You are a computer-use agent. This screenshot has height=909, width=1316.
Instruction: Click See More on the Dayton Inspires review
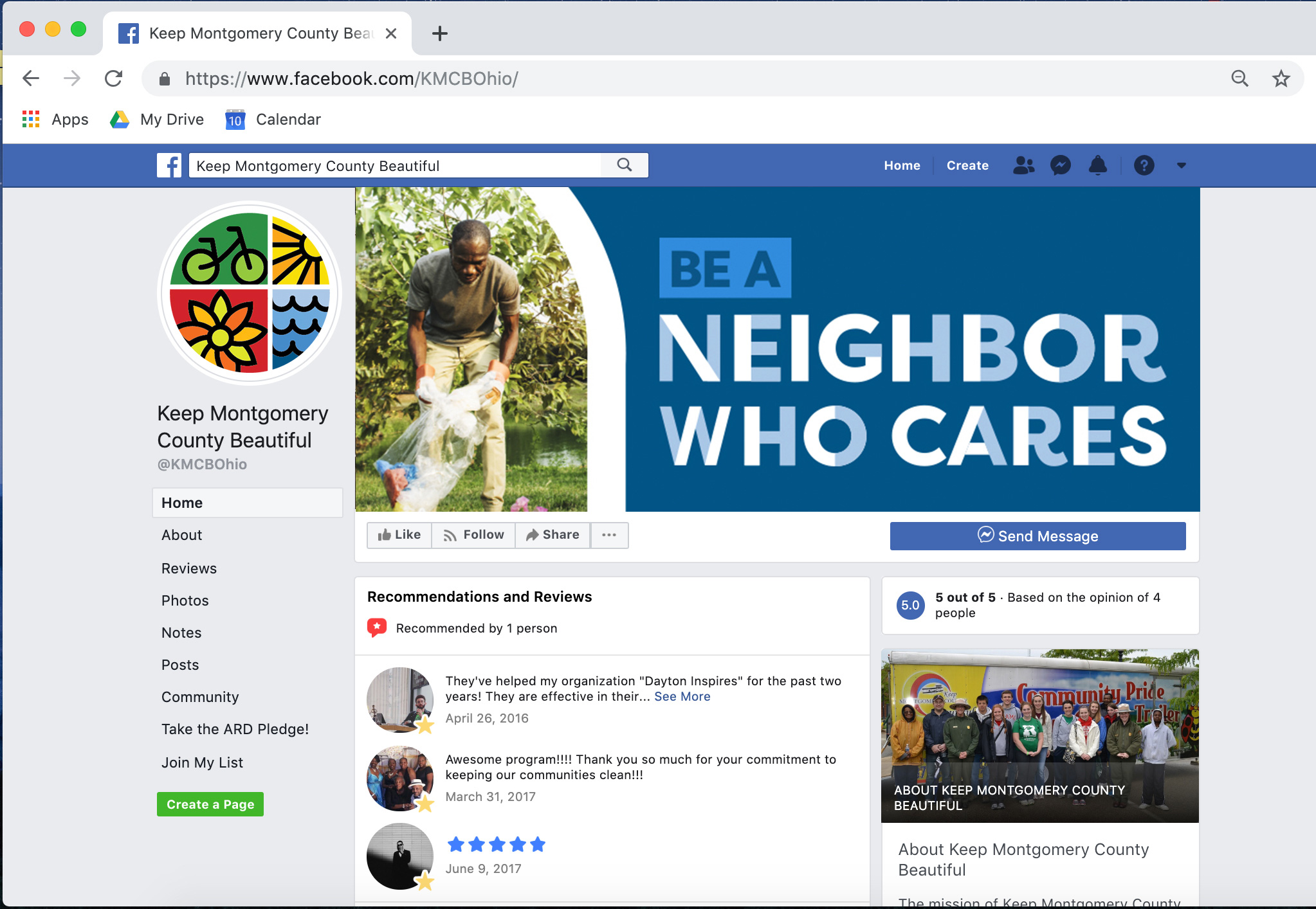click(x=682, y=696)
